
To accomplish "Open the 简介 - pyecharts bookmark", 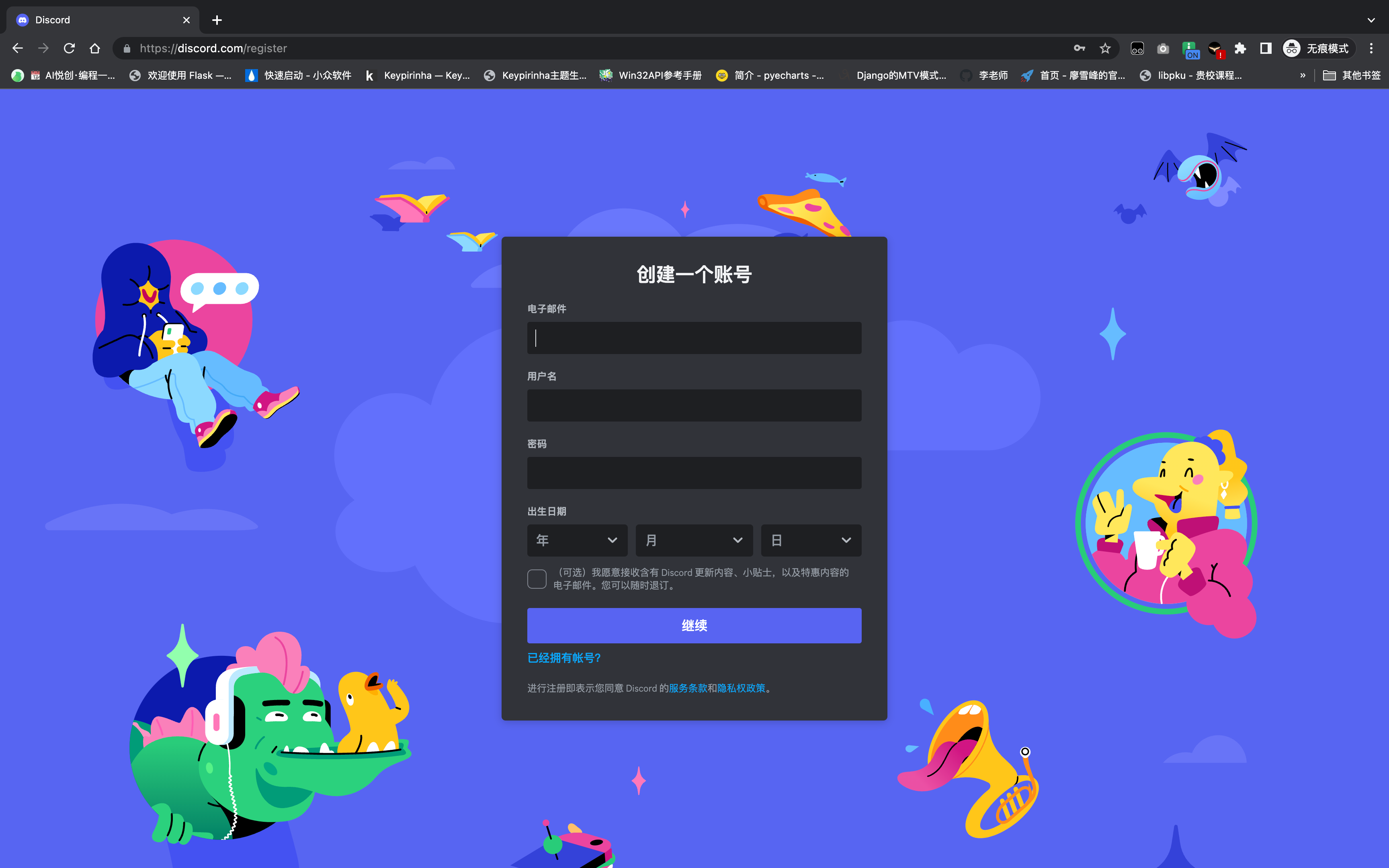I will (x=770, y=75).
